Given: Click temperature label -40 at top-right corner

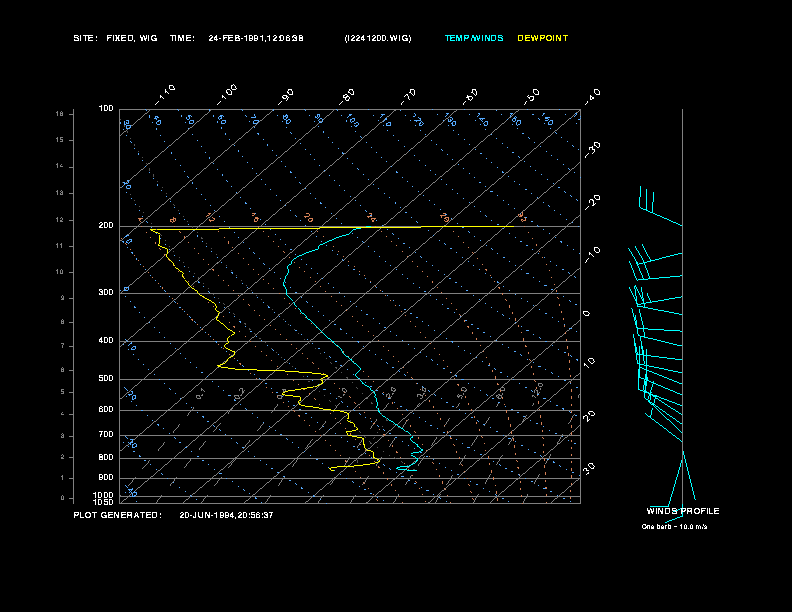Looking at the screenshot, I should tap(592, 96).
